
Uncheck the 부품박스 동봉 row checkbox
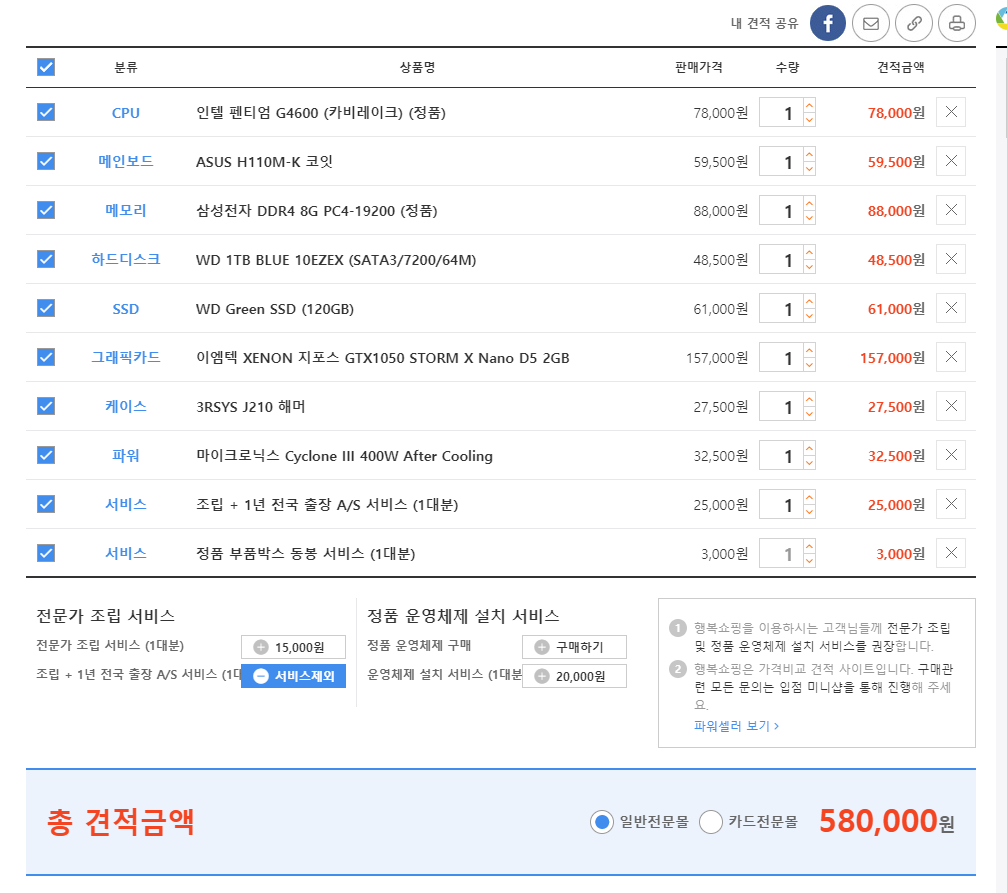[46, 553]
